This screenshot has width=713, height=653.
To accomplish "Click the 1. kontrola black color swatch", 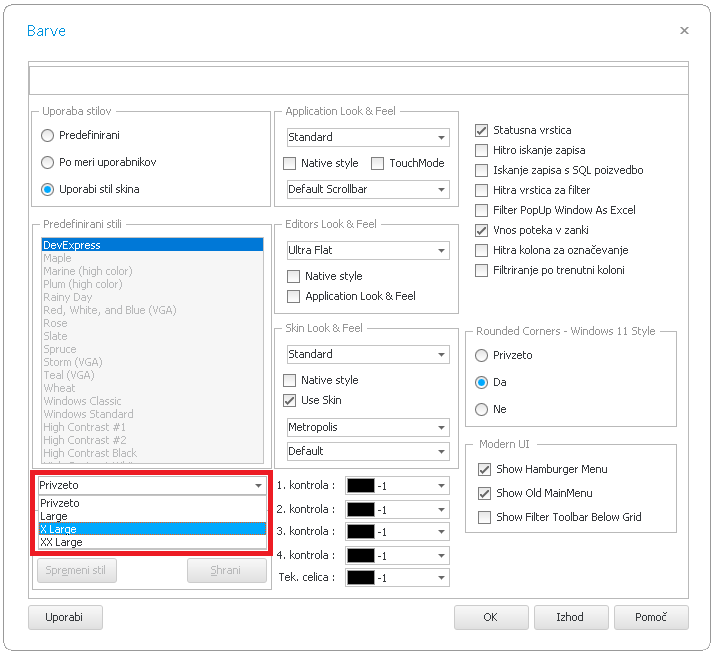I will coord(360,486).
